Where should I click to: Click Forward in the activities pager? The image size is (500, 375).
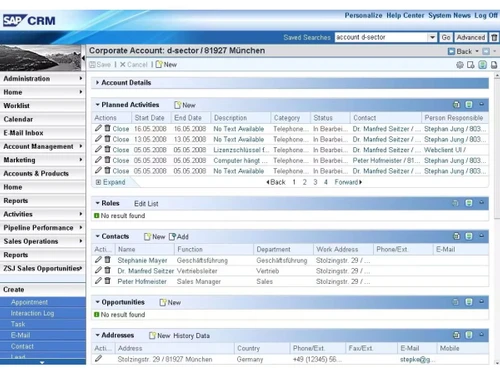click(x=348, y=182)
